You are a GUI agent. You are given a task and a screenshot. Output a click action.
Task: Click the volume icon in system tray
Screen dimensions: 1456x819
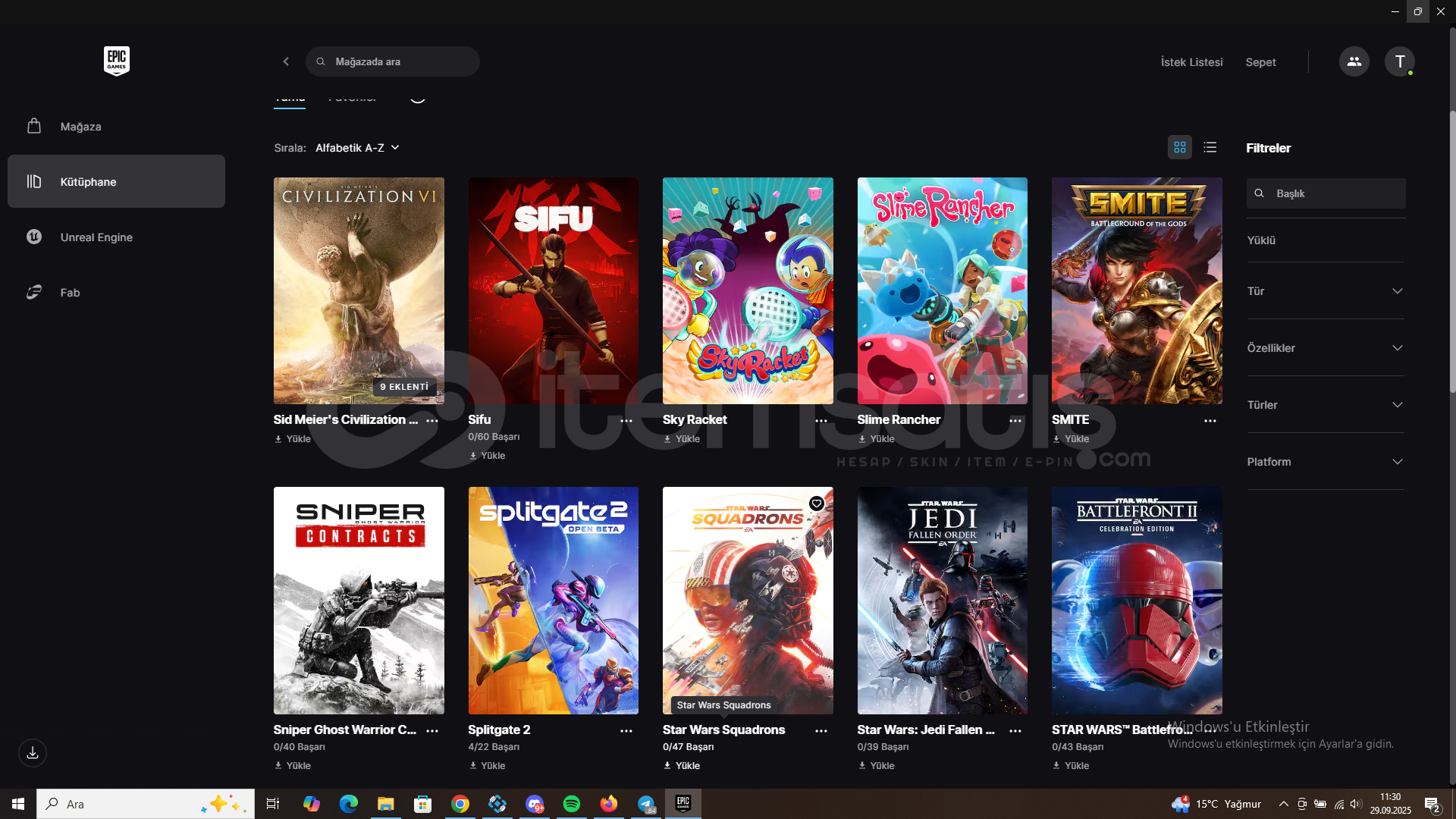[1356, 804]
